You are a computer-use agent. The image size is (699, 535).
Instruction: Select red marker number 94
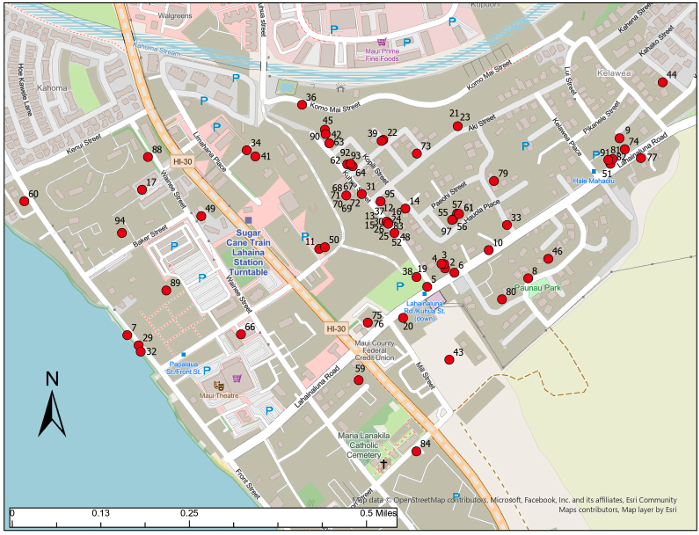tap(122, 232)
